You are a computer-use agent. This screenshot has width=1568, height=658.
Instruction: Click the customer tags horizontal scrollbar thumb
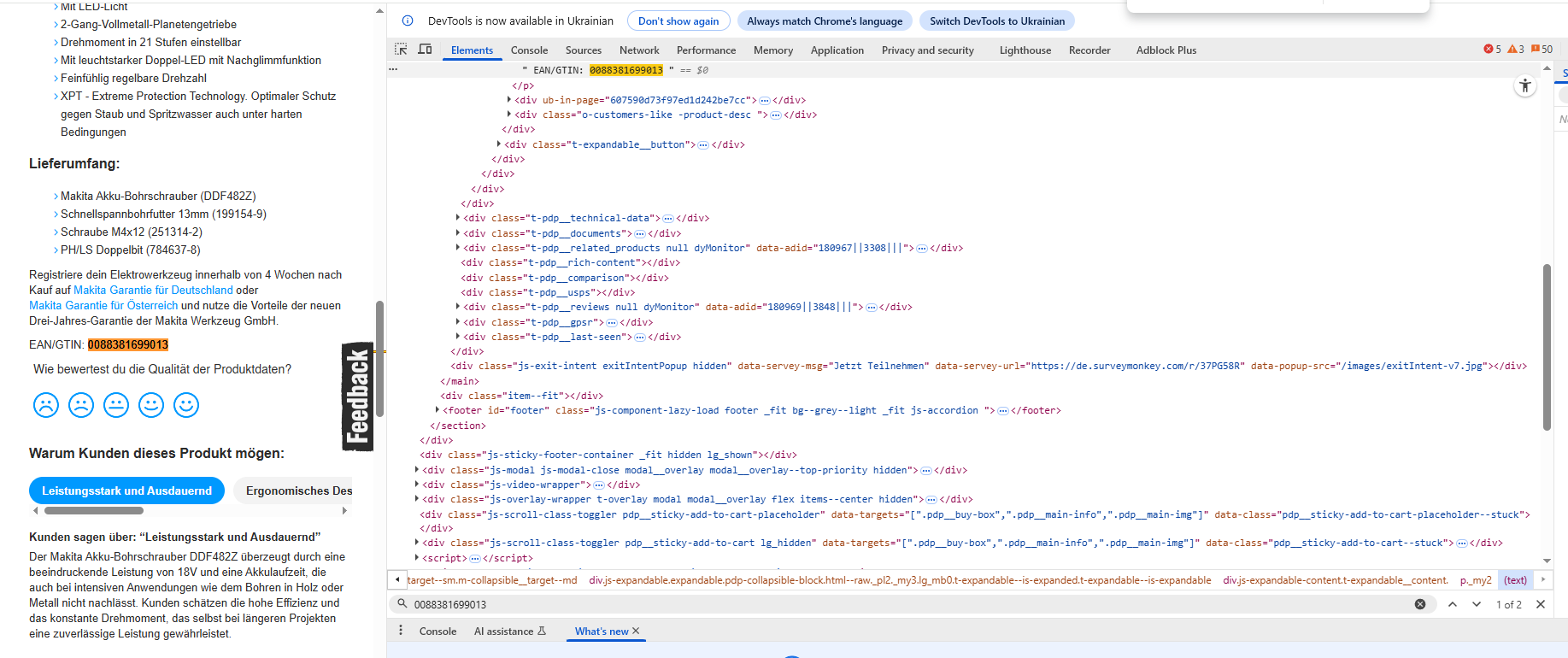(94, 511)
